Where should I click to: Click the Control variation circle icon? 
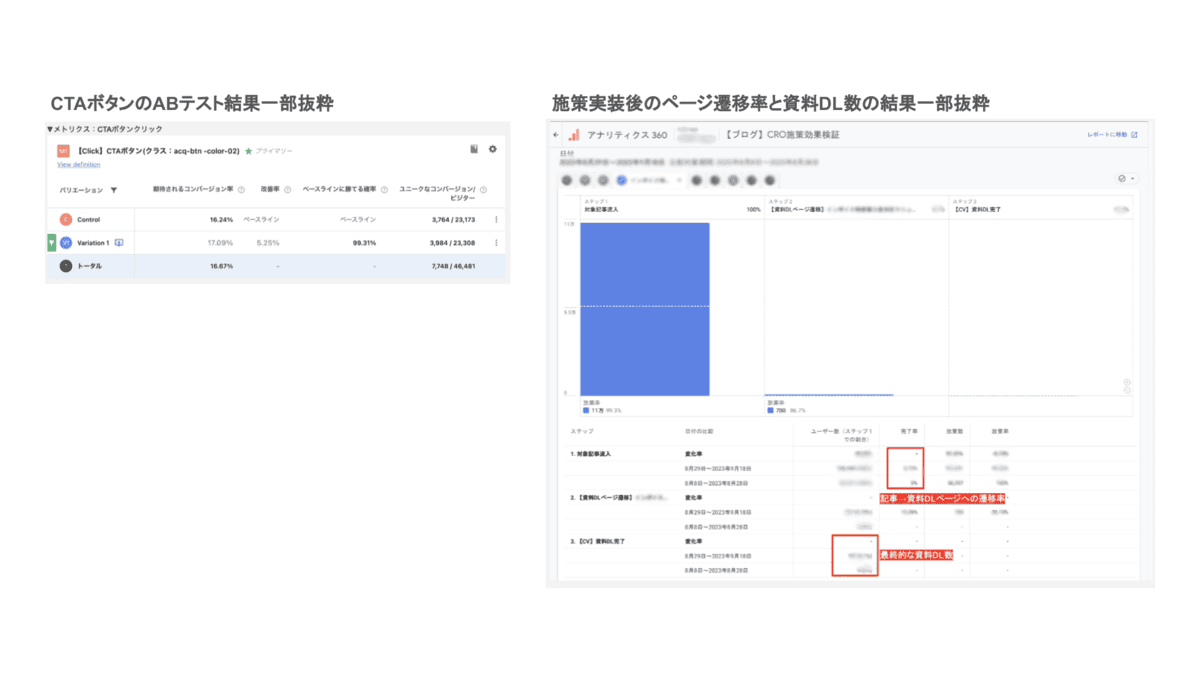(66, 219)
